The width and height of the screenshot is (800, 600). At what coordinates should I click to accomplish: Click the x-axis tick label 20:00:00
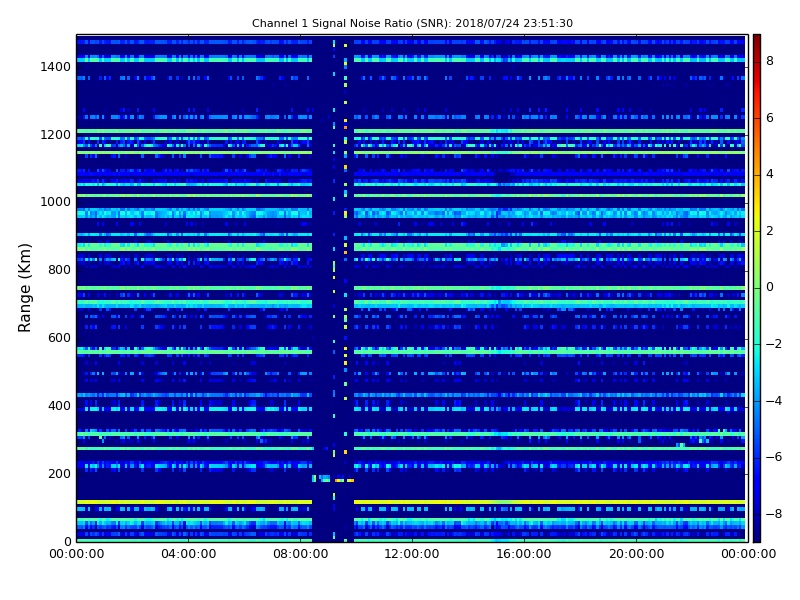coord(636,554)
